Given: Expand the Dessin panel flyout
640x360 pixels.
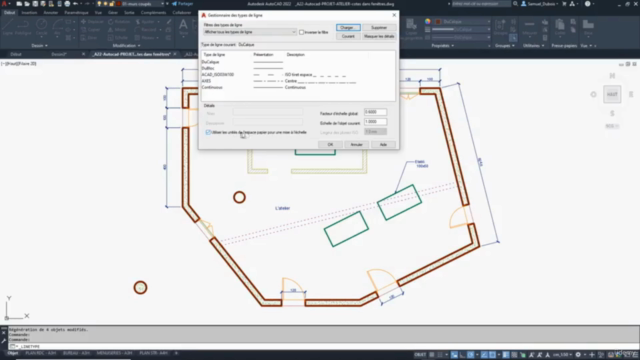Looking at the screenshot, I should tap(40, 46).
